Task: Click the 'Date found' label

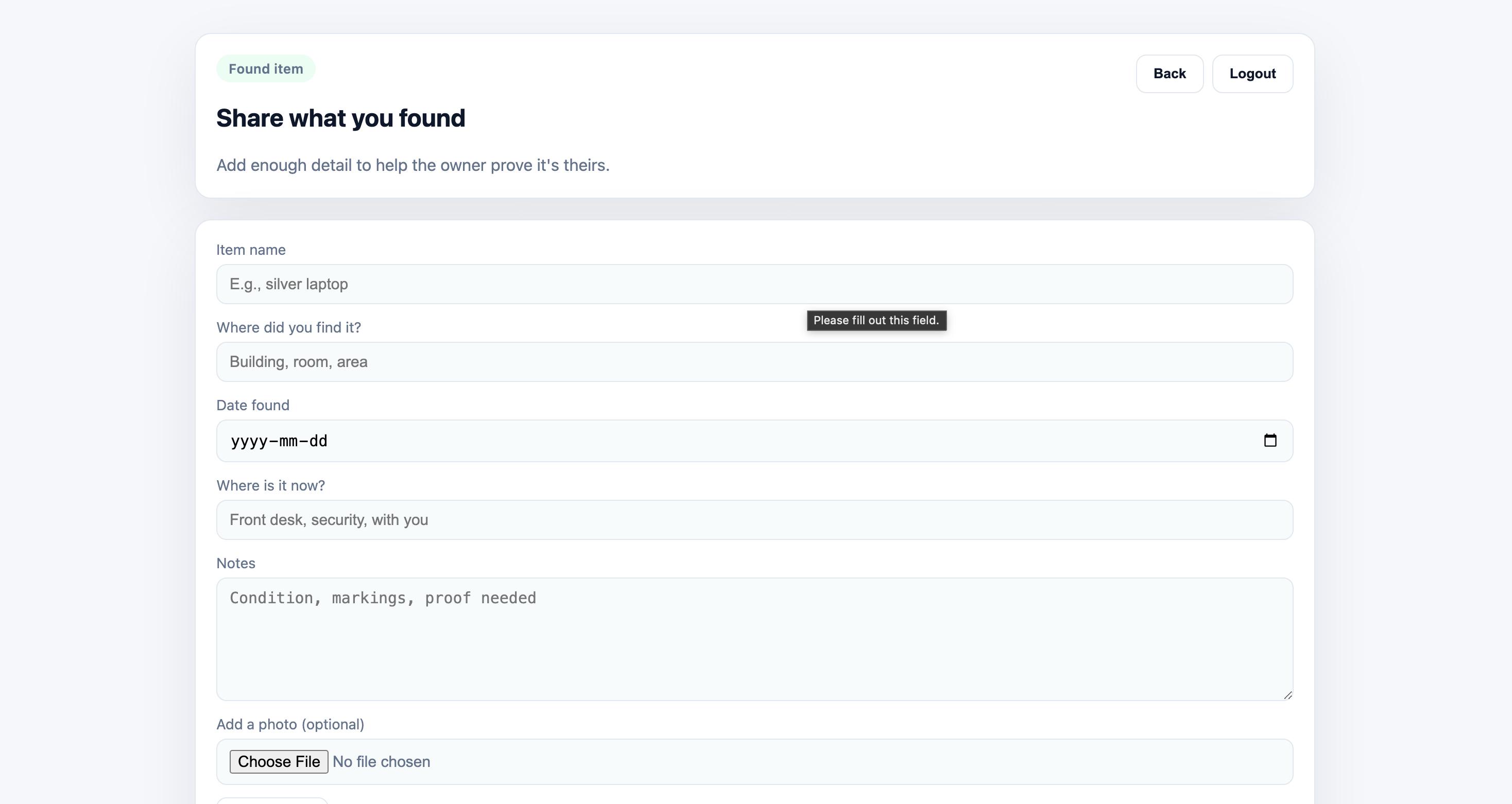Action: click(252, 406)
